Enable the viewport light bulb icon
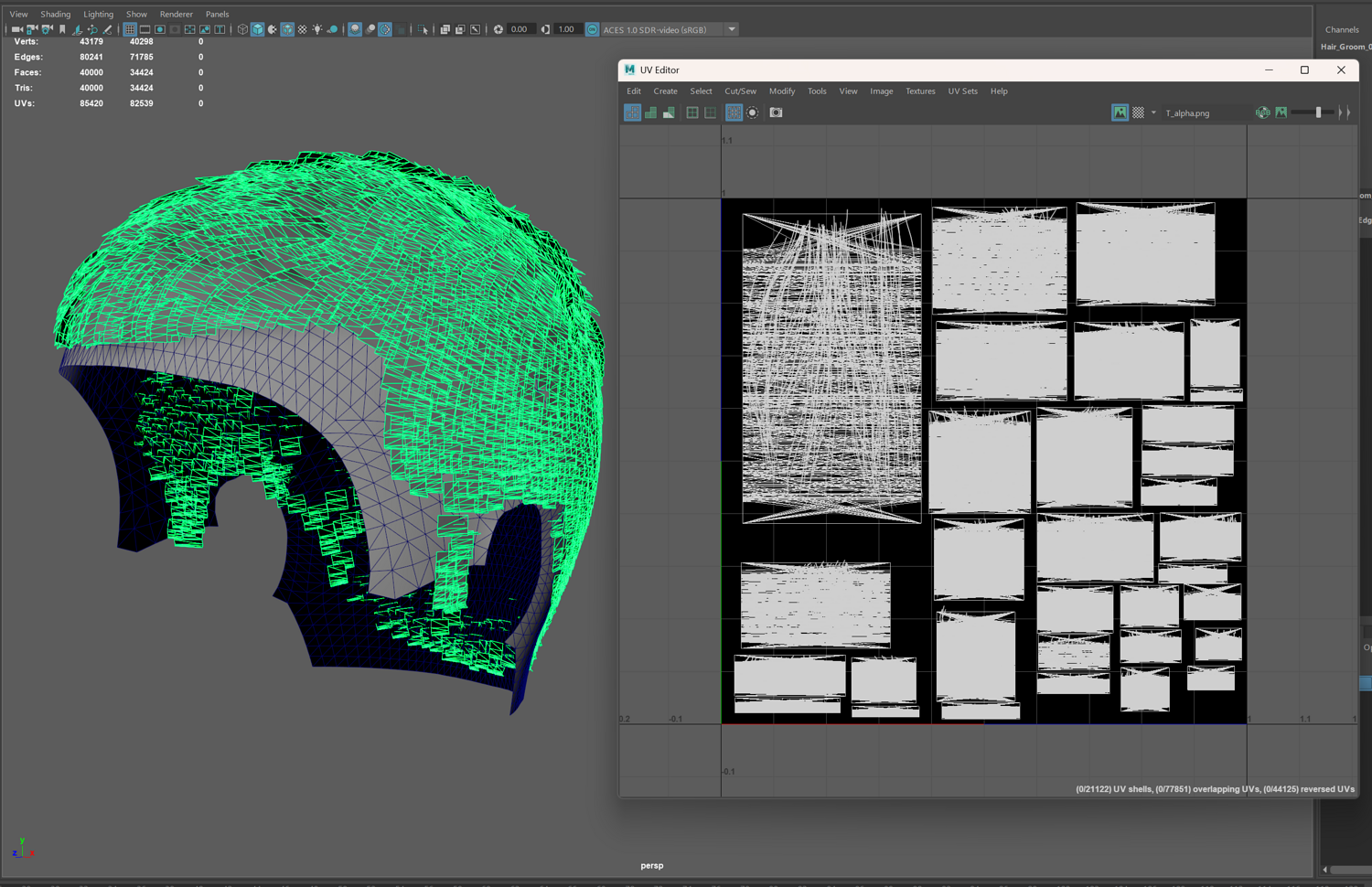The width and height of the screenshot is (1372, 887). click(x=317, y=30)
